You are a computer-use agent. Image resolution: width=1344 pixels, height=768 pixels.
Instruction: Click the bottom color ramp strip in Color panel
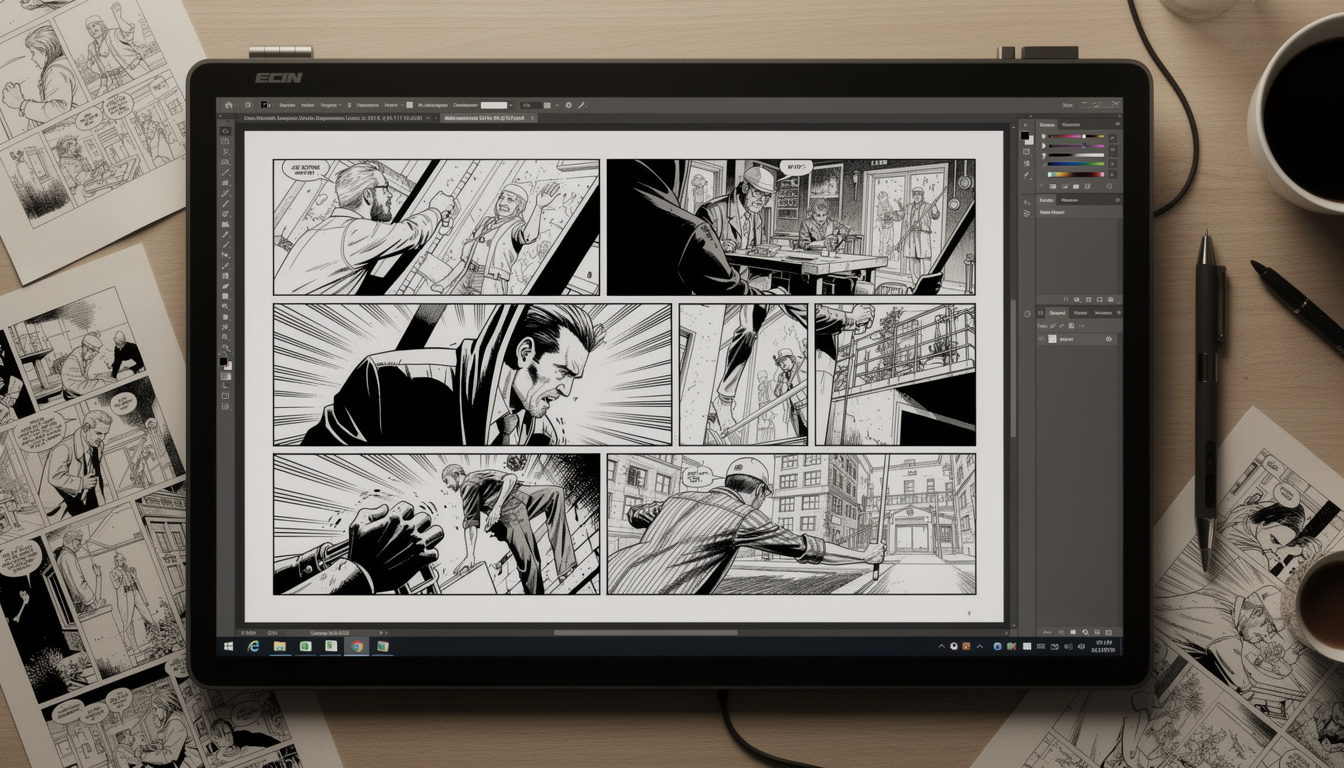[1076, 174]
